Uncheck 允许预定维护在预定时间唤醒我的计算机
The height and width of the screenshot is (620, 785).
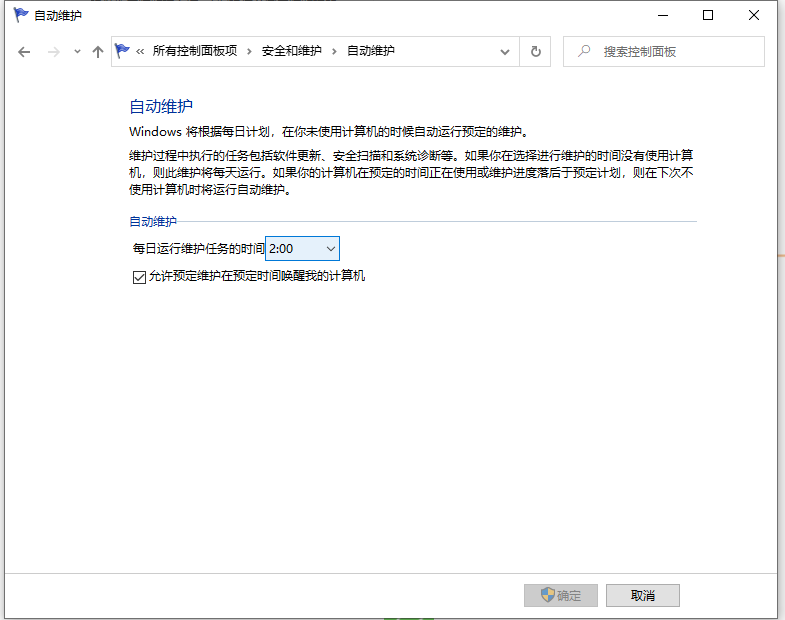pos(139,277)
